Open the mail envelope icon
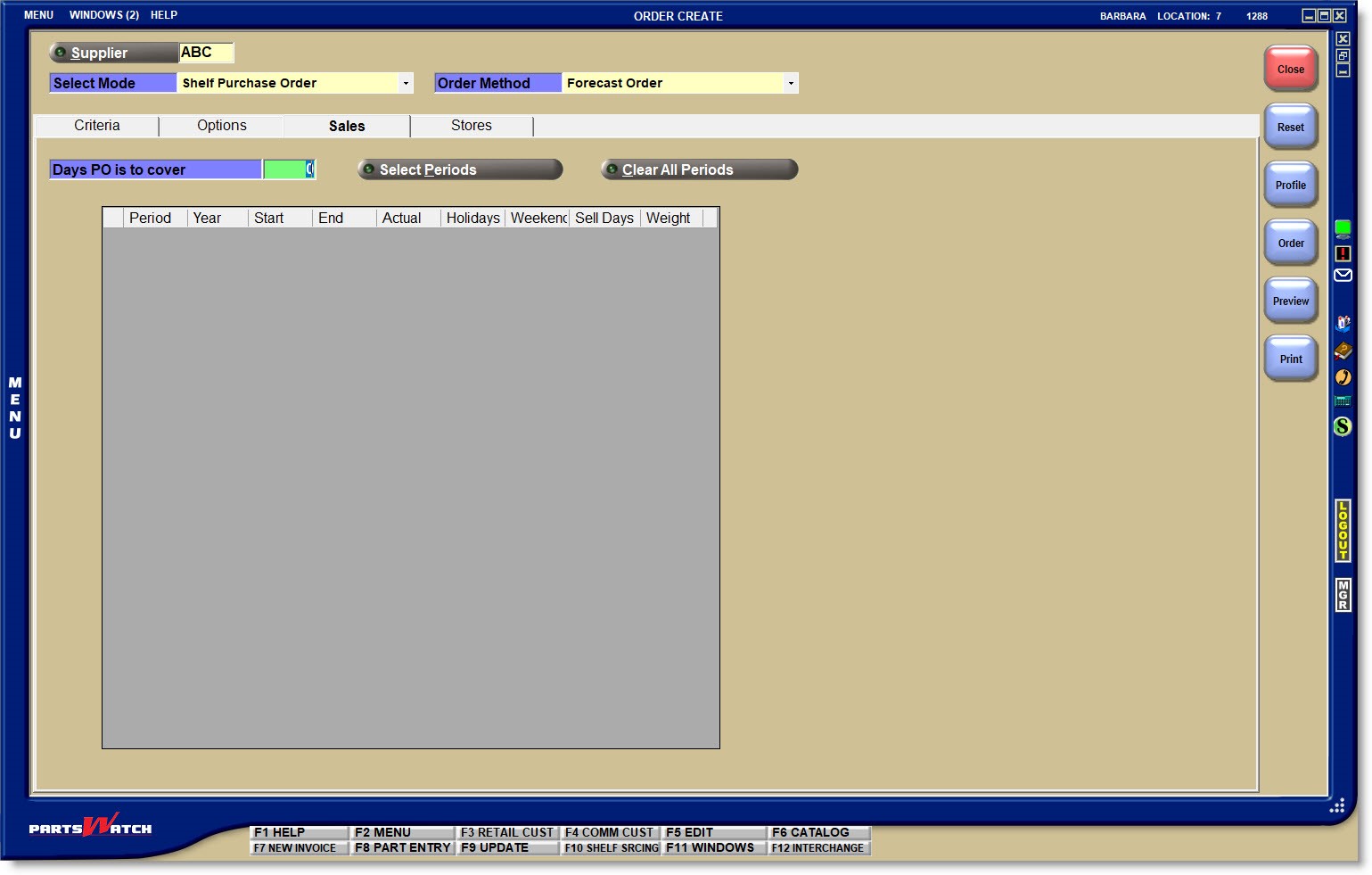 (x=1343, y=276)
